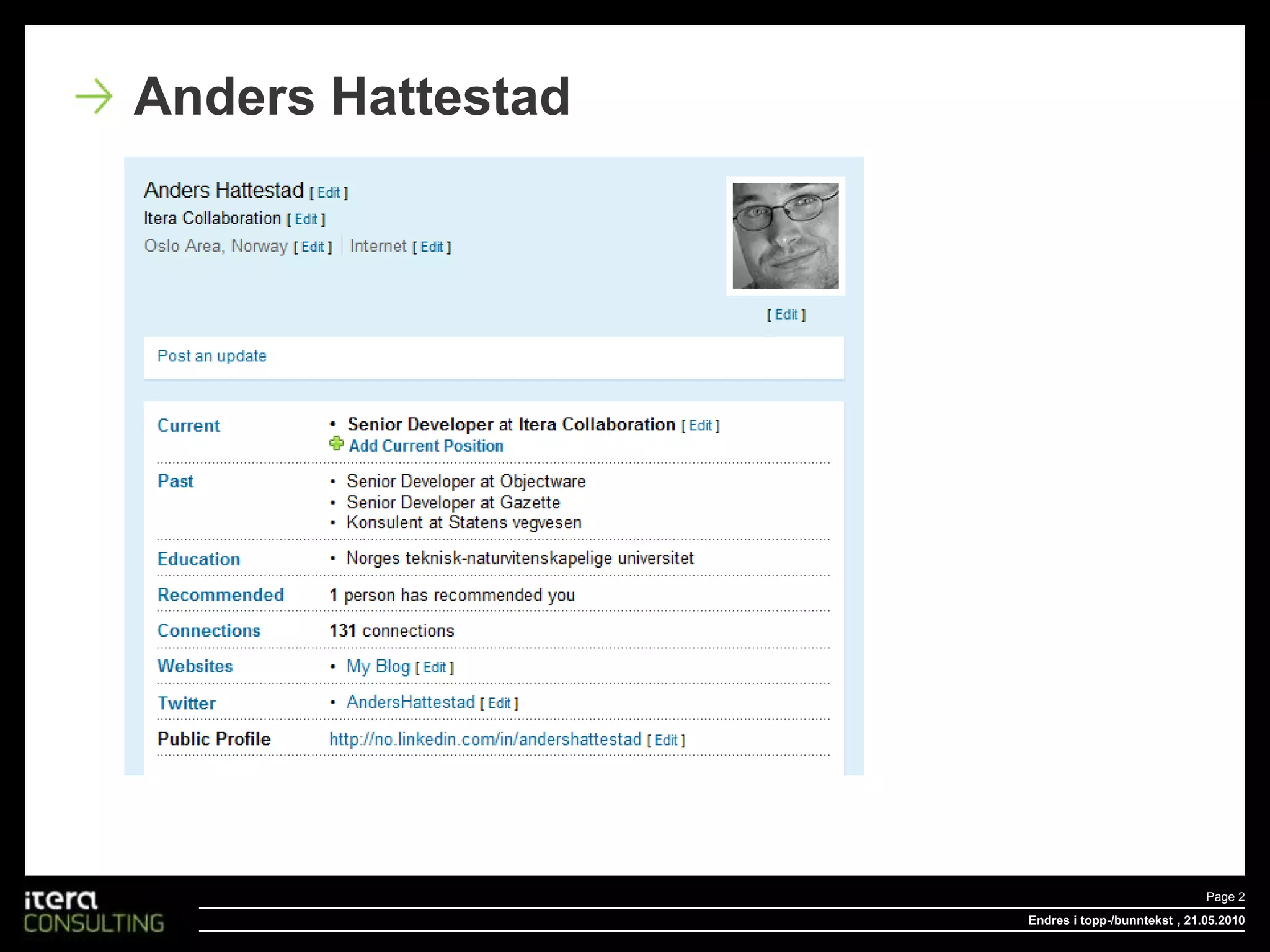Click the slide title Anders Hattestad
This screenshot has width=1270, height=952.
tap(352, 97)
